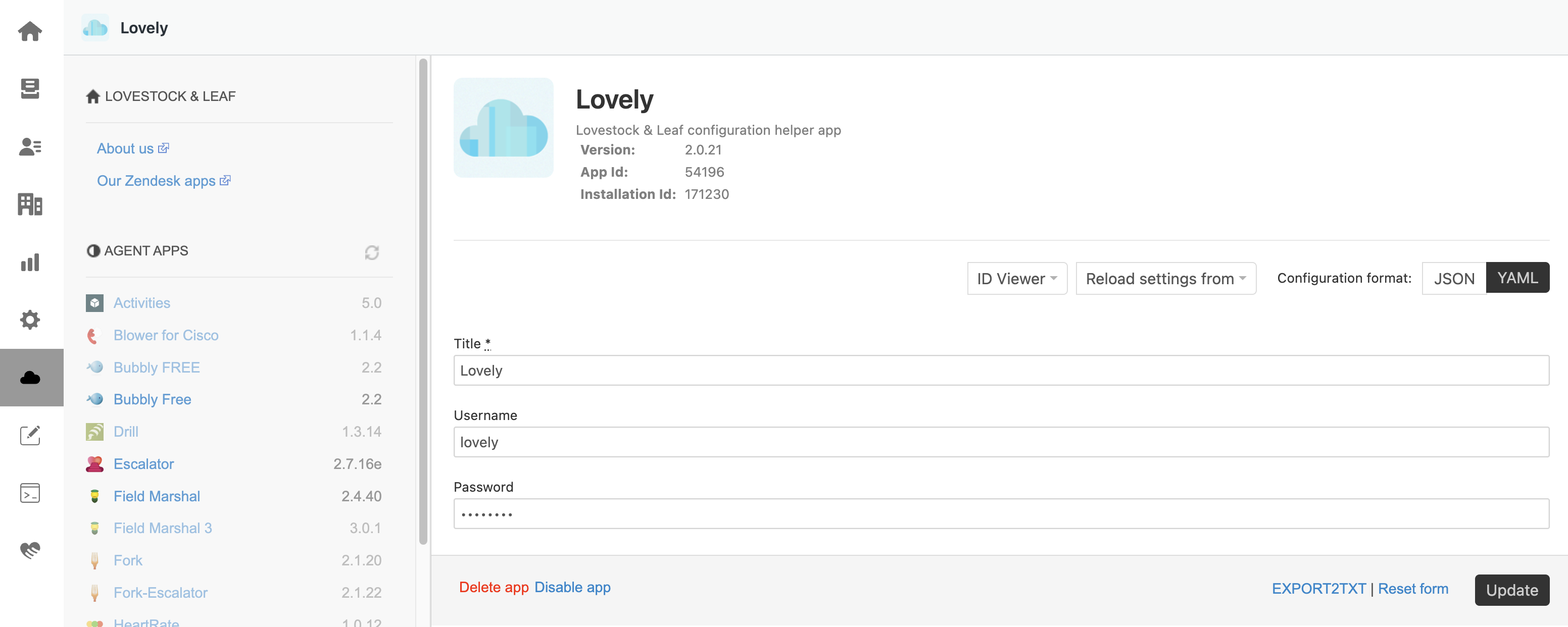This screenshot has height=627, width=1568.
Task: Click the Fork app icon
Action: click(x=94, y=560)
